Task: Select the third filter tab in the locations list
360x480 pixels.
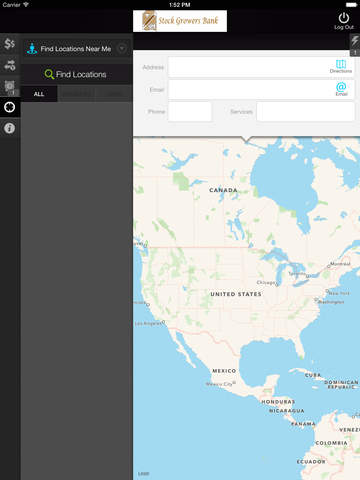Action: pyautogui.click(x=114, y=94)
